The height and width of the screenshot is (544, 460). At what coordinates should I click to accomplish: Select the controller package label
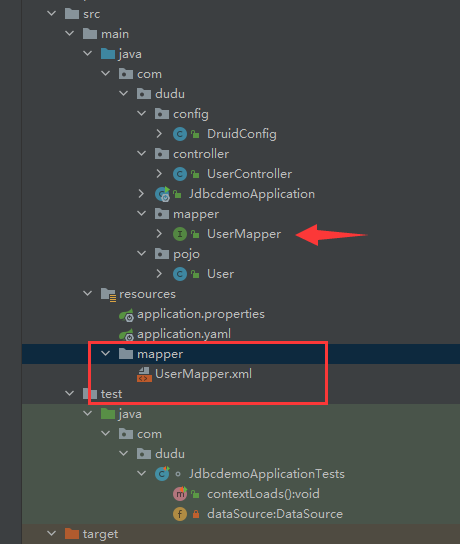click(201, 154)
